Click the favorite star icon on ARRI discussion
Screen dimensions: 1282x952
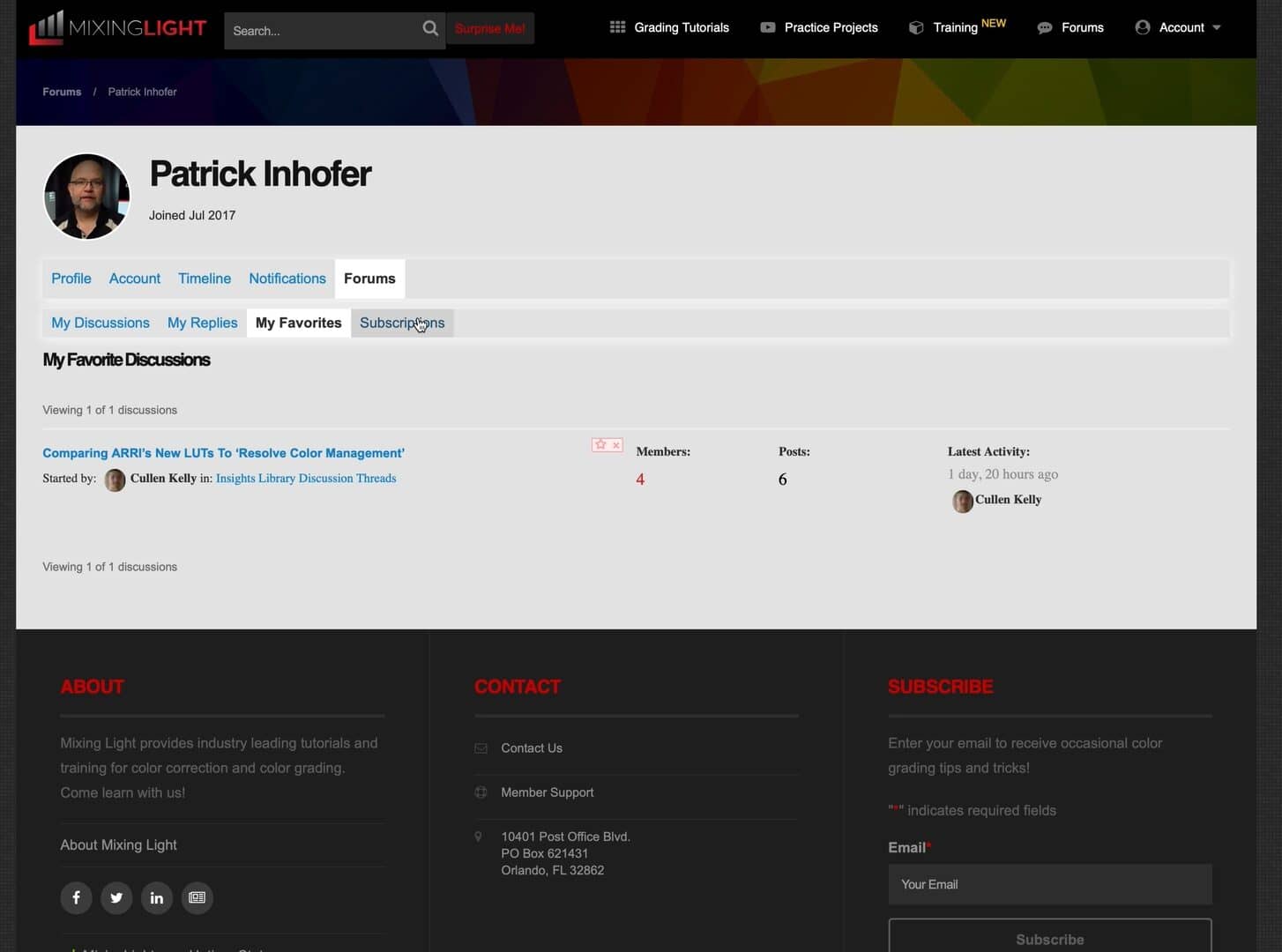(600, 444)
